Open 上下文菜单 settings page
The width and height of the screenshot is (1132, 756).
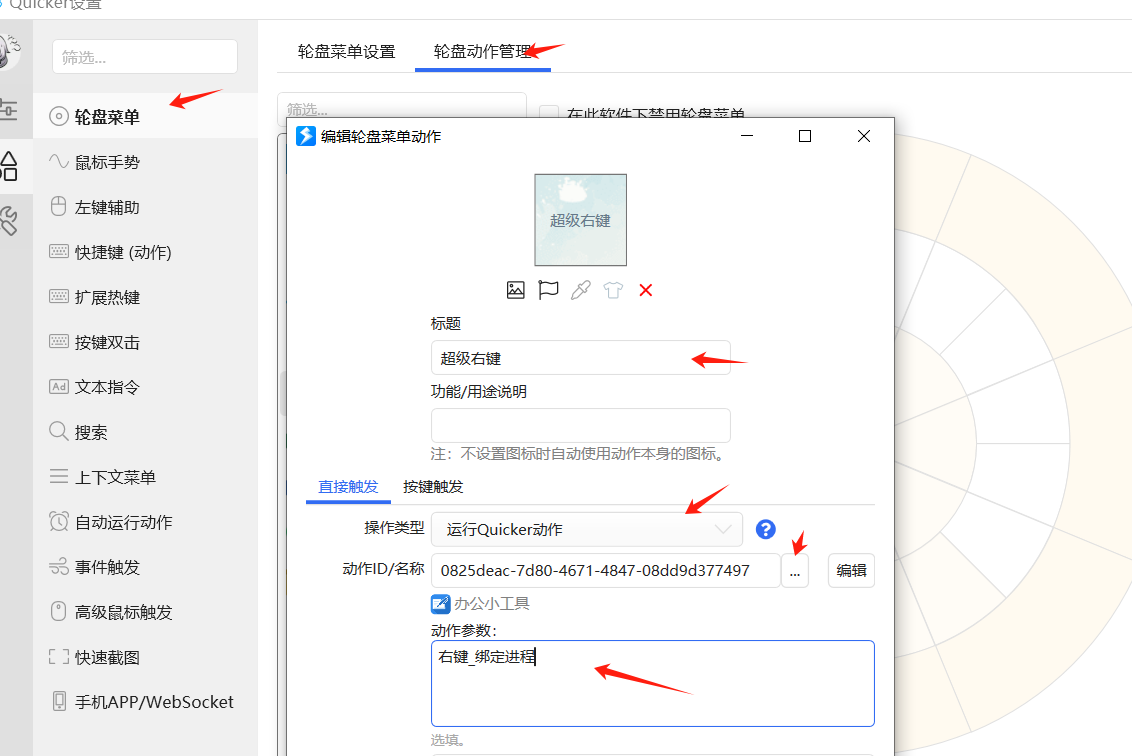(x=145, y=477)
